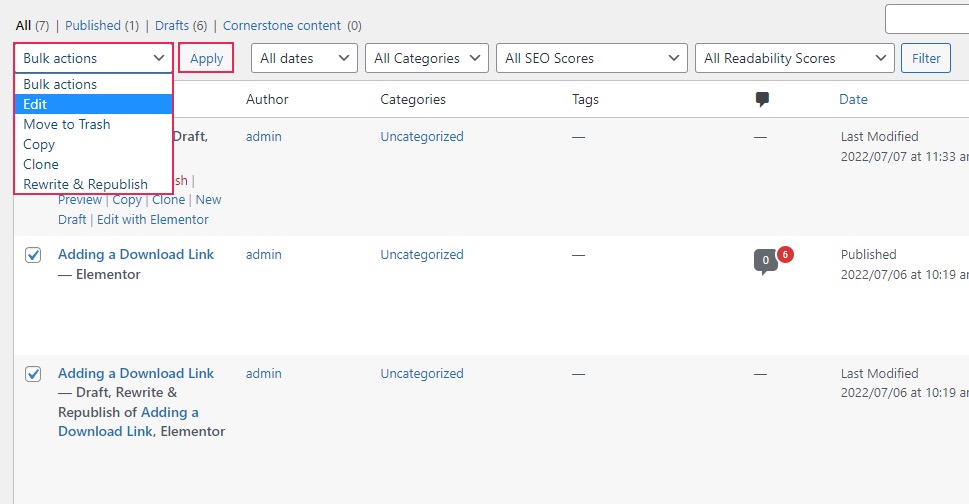
Task: Click the search posts input field
Action: pyautogui.click(x=927, y=19)
